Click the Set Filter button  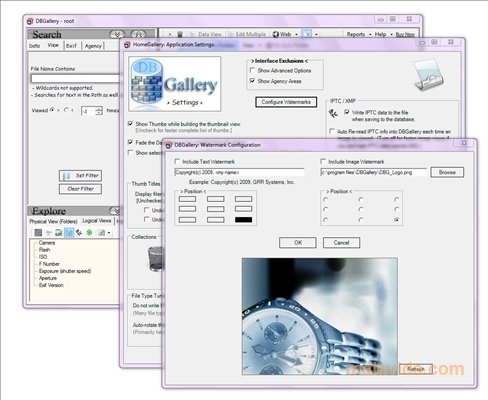(x=80, y=175)
